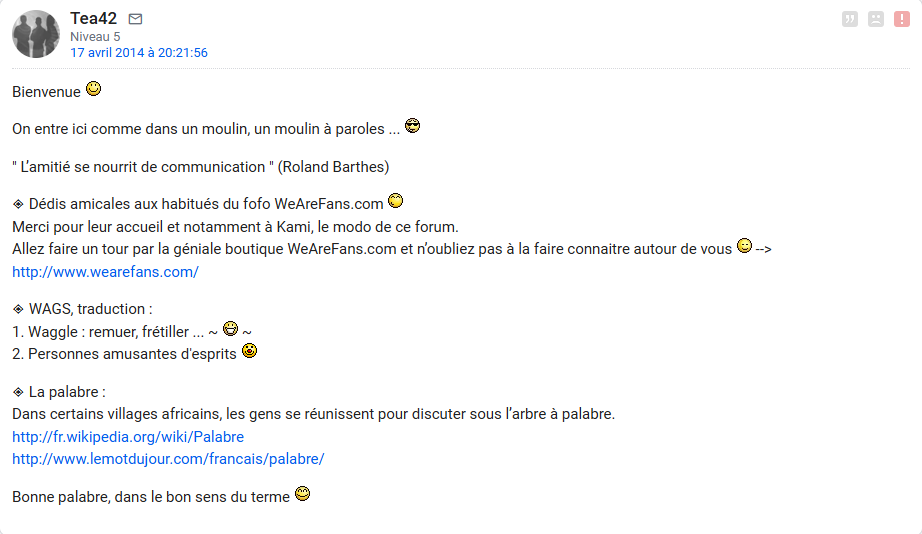Open Tea42's avatar picture
The image size is (922, 534).
[36, 34]
